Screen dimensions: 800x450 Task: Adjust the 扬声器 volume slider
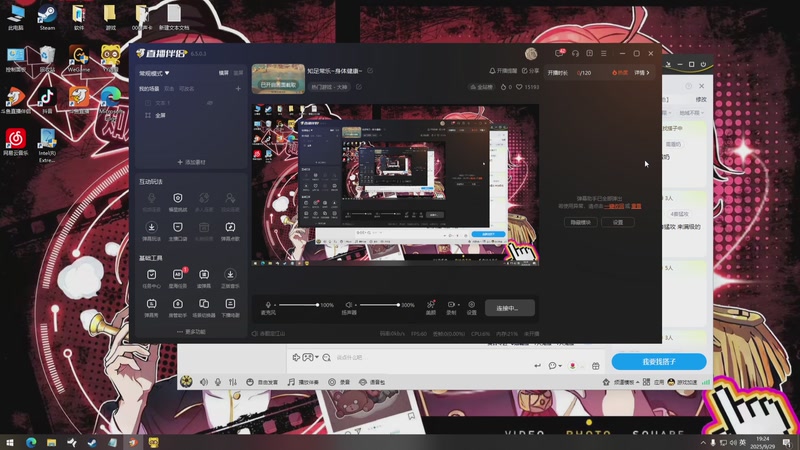380,305
